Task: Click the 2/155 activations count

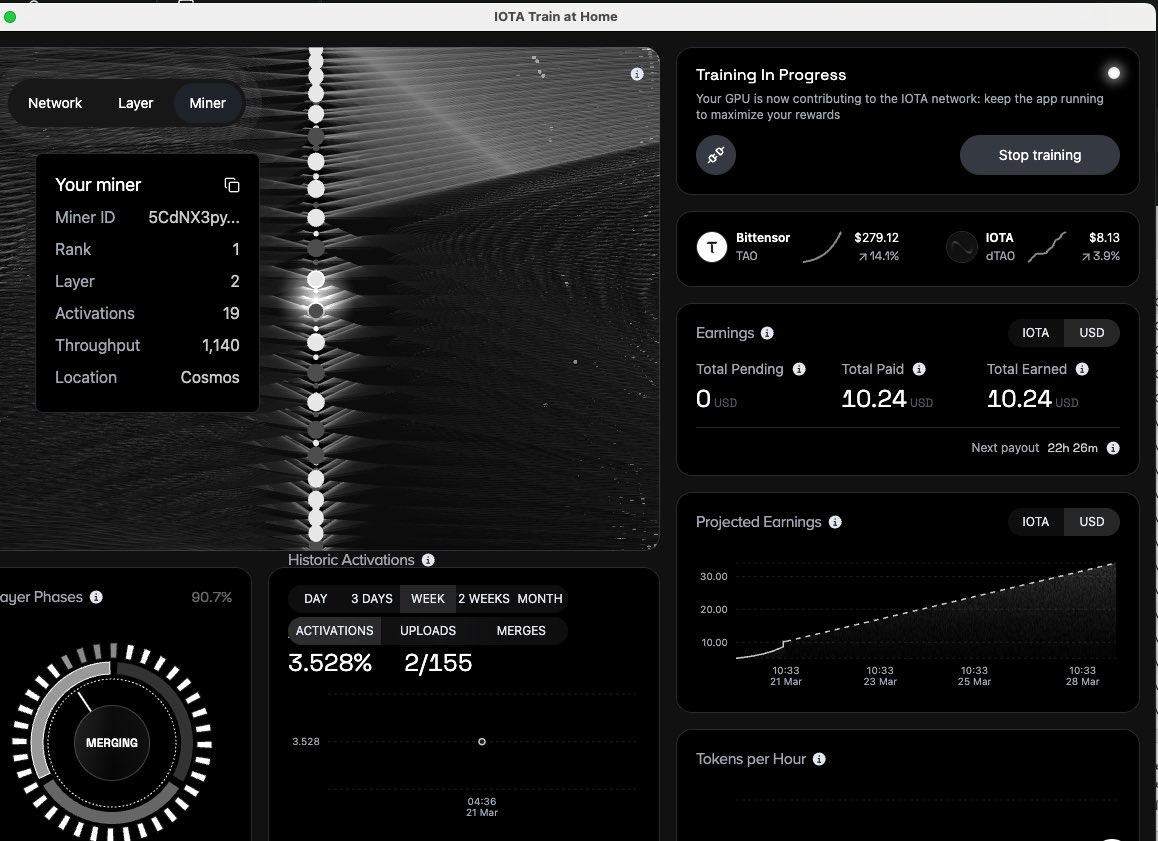Action: (x=438, y=663)
